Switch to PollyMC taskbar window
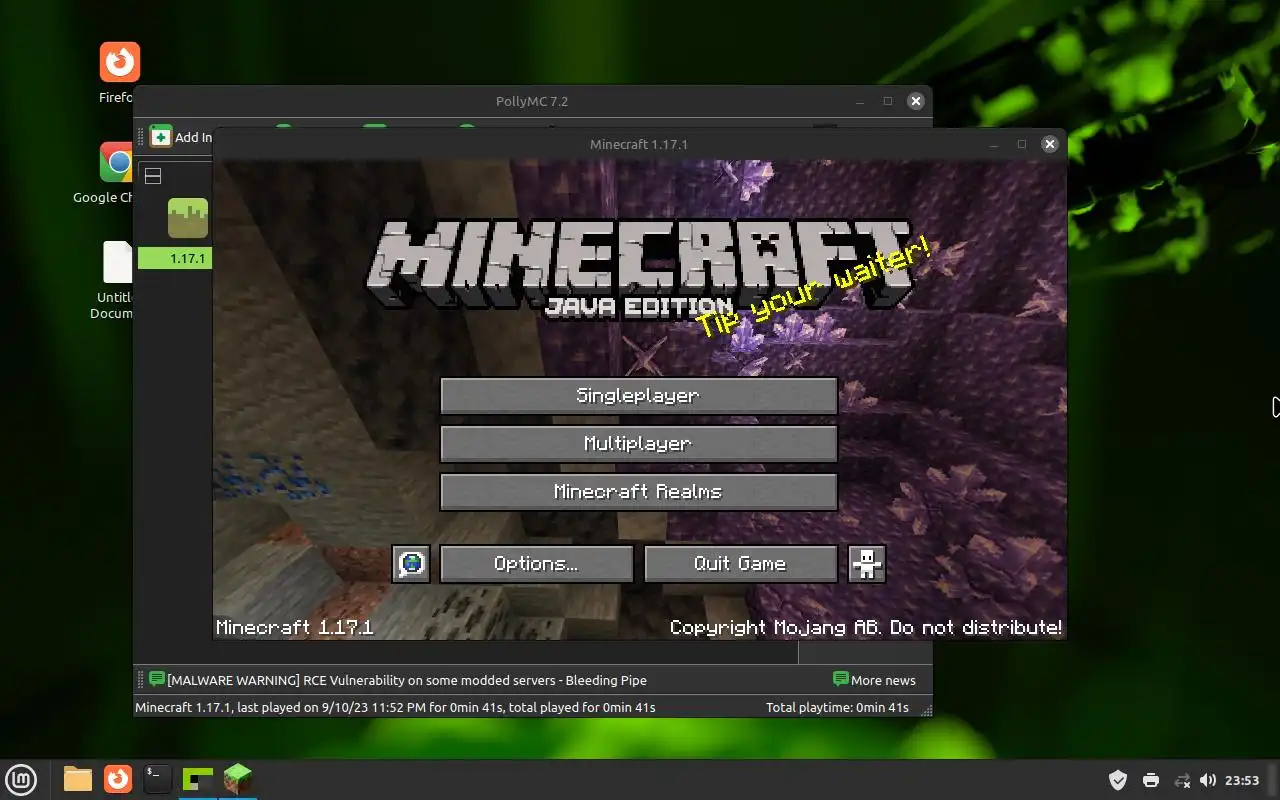 198,779
